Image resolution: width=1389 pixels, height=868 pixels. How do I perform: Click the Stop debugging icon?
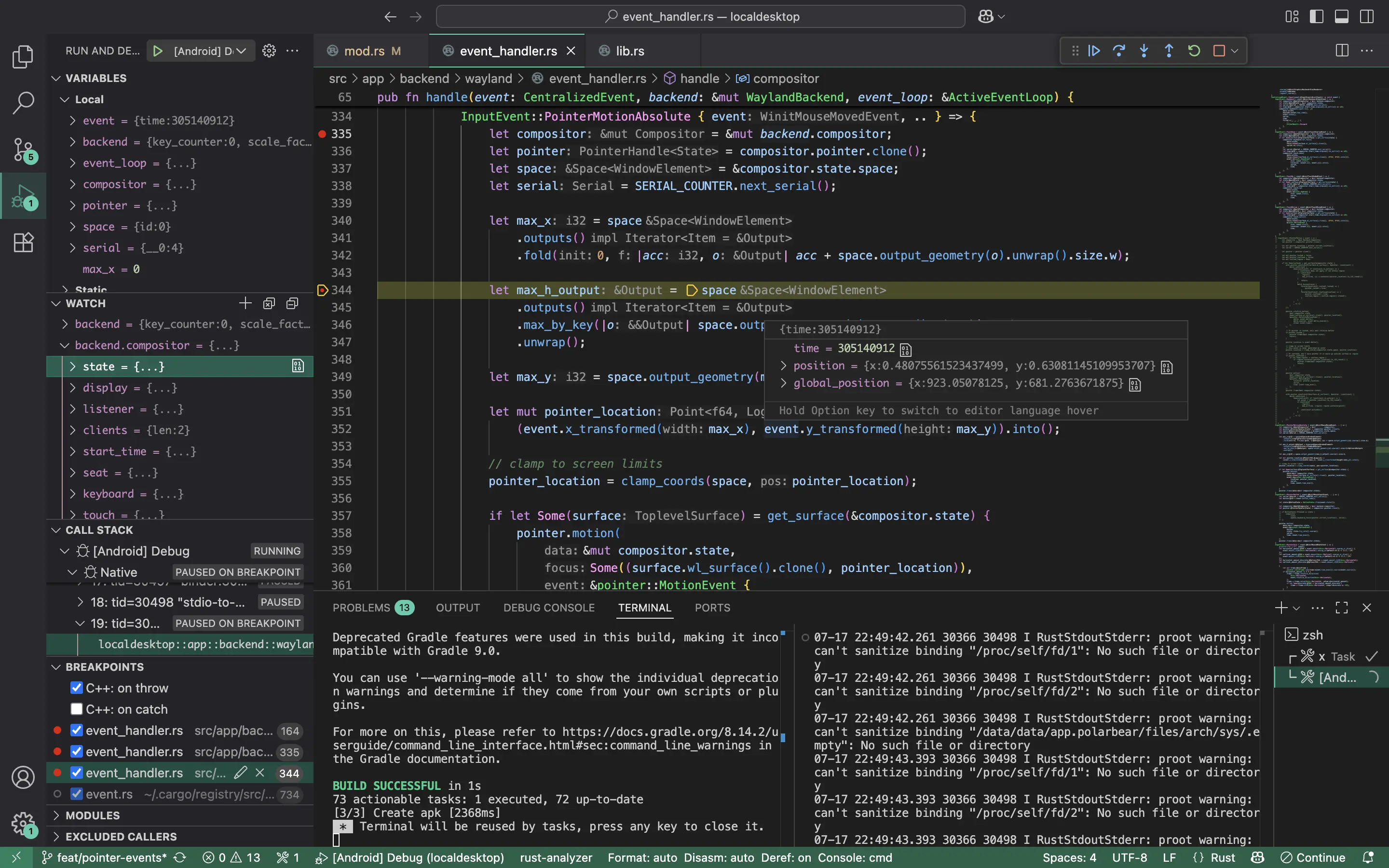1219,51
